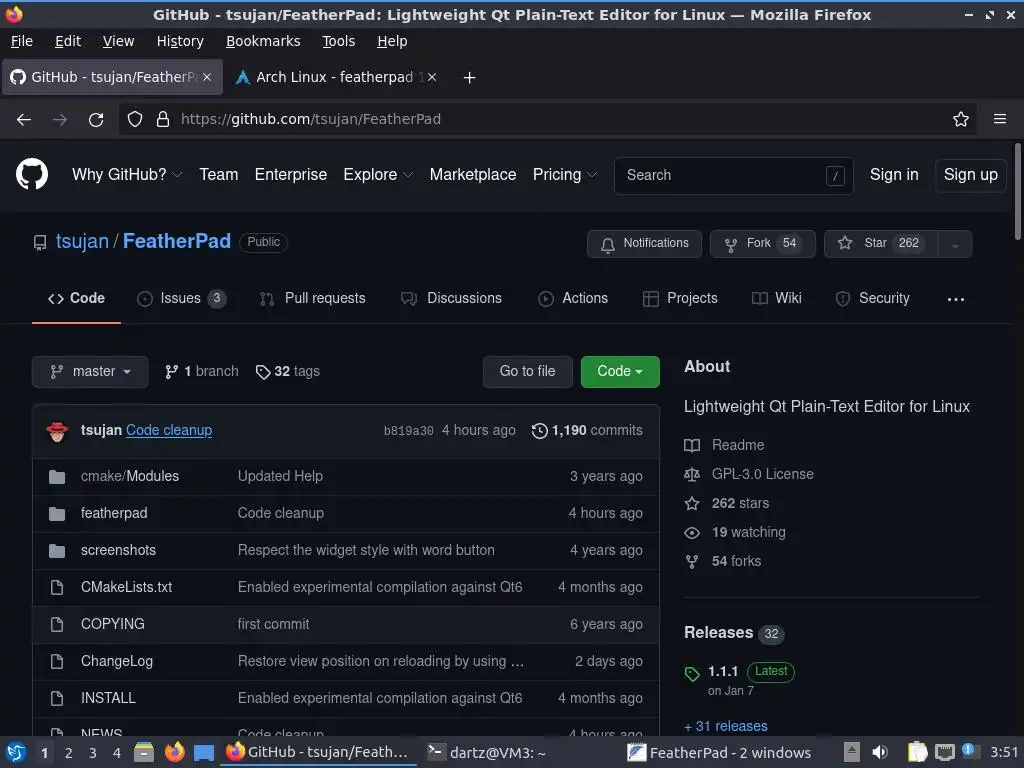Open the GPL-3.0 License link
This screenshot has width=1024, height=768.
pos(762,474)
